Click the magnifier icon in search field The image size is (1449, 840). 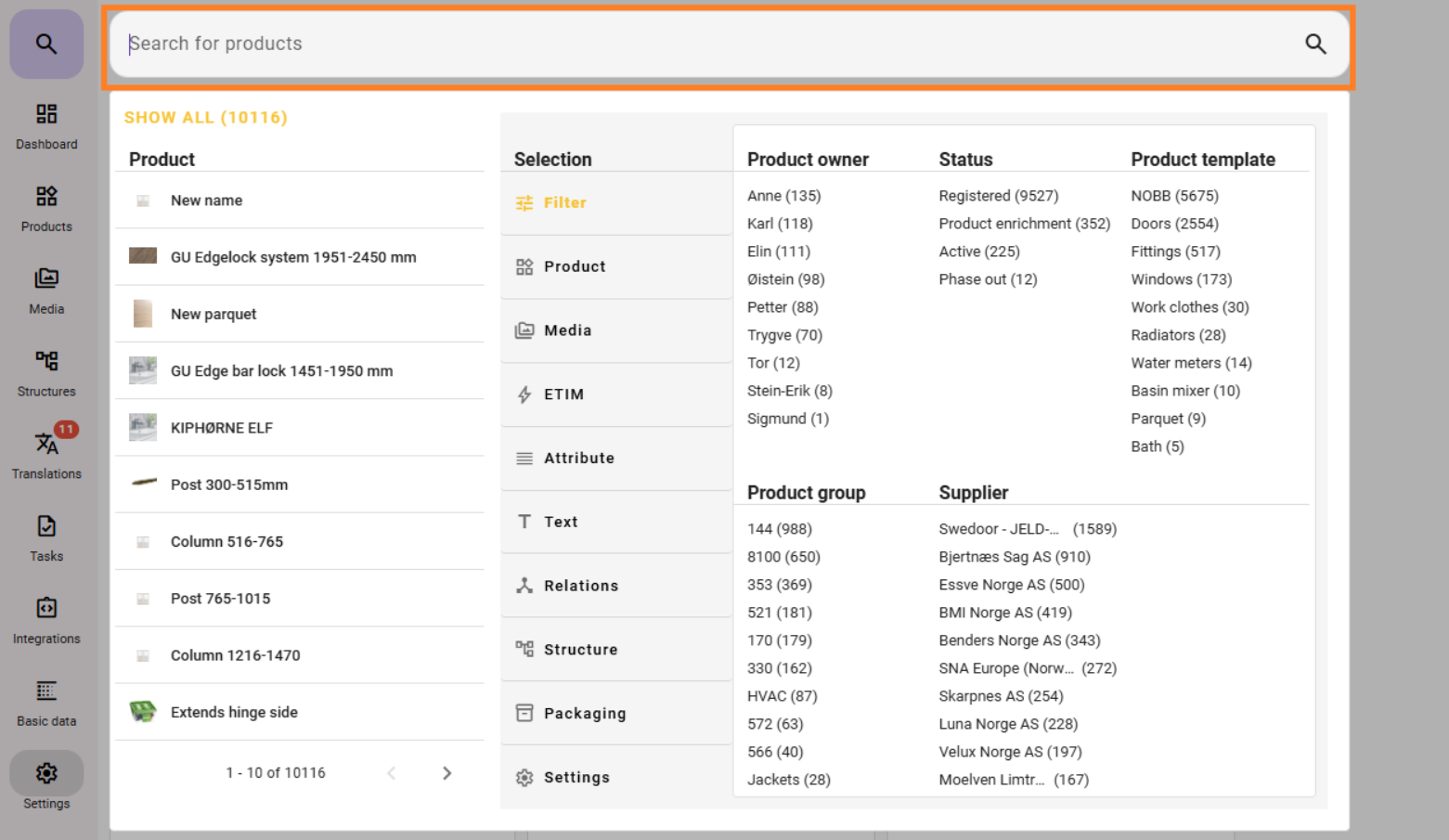[x=1314, y=44]
